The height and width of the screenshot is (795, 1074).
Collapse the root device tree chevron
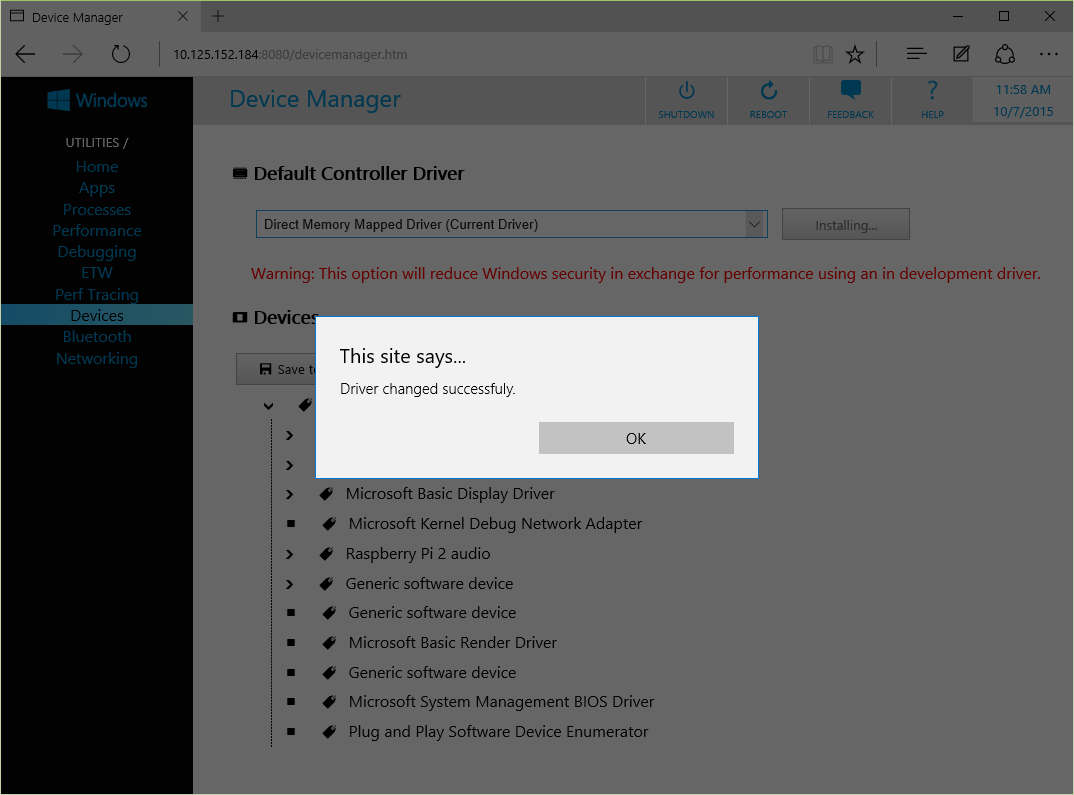pyautogui.click(x=268, y=406)
